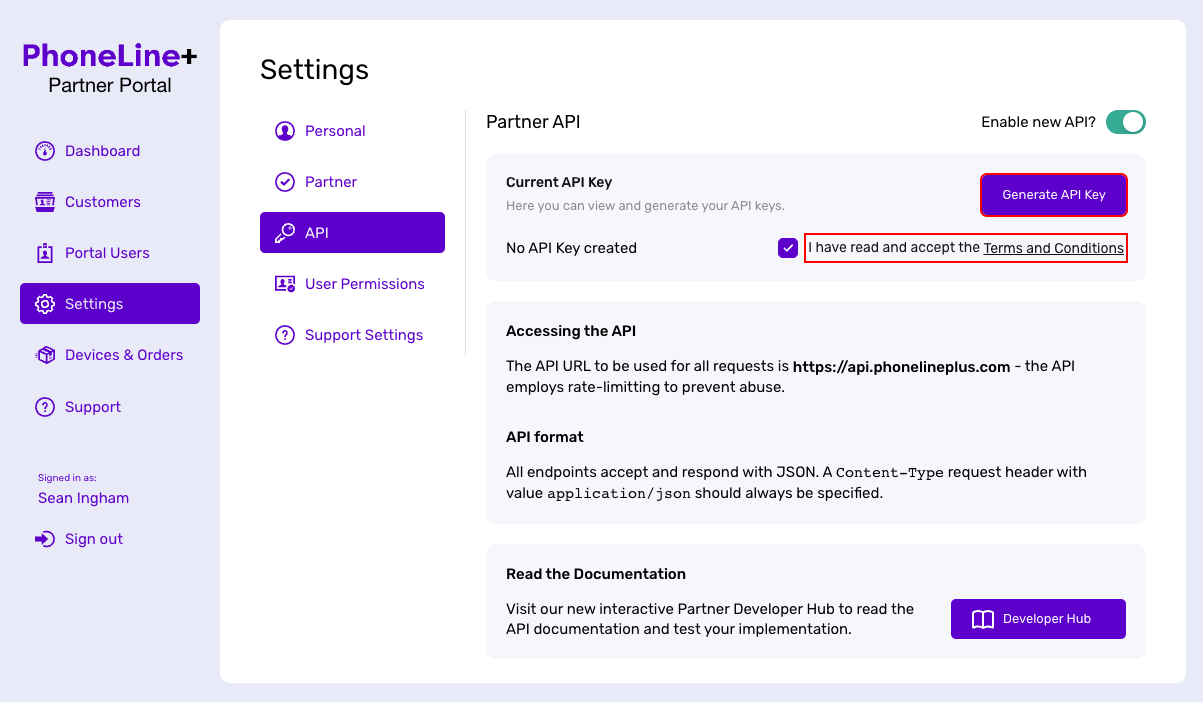Viewport: 1203px width, 702px height.
Task: Open the Developer Hub button
Action: pos(1038,619)
